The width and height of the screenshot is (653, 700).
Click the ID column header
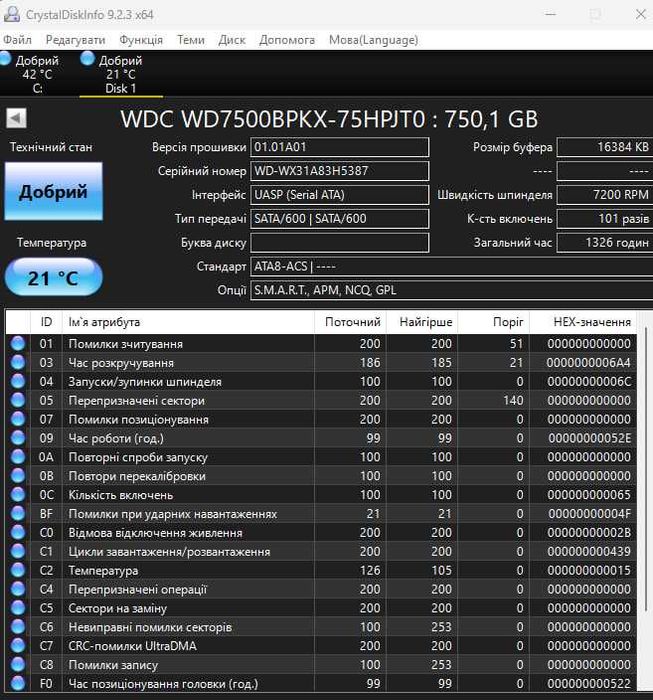tap(46, 322)
